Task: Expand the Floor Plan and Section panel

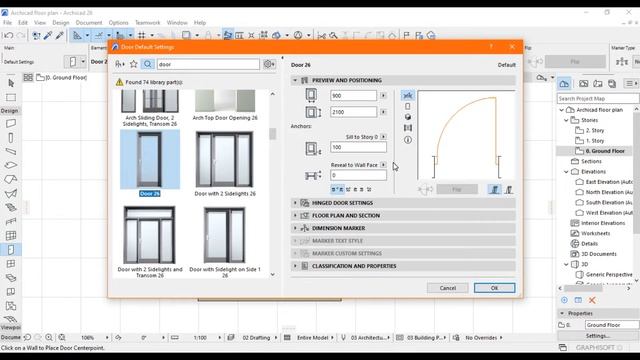Action: pyautogui.click(x=295, y=216)
